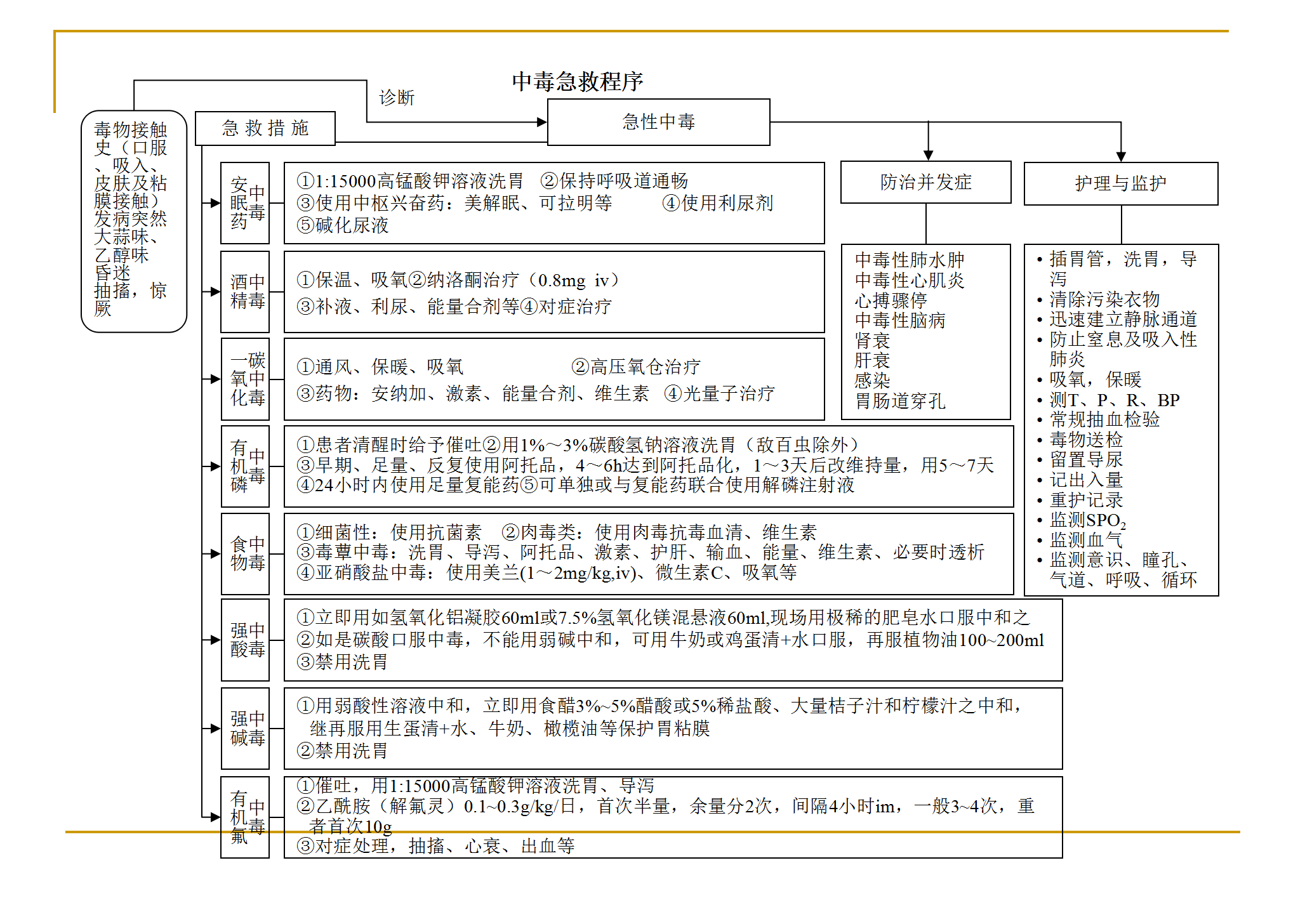1305x924 pixels.
Task: Click text ①1:15000高锰酸钾溶液洗胃
Action: click(x=410, y=181)
